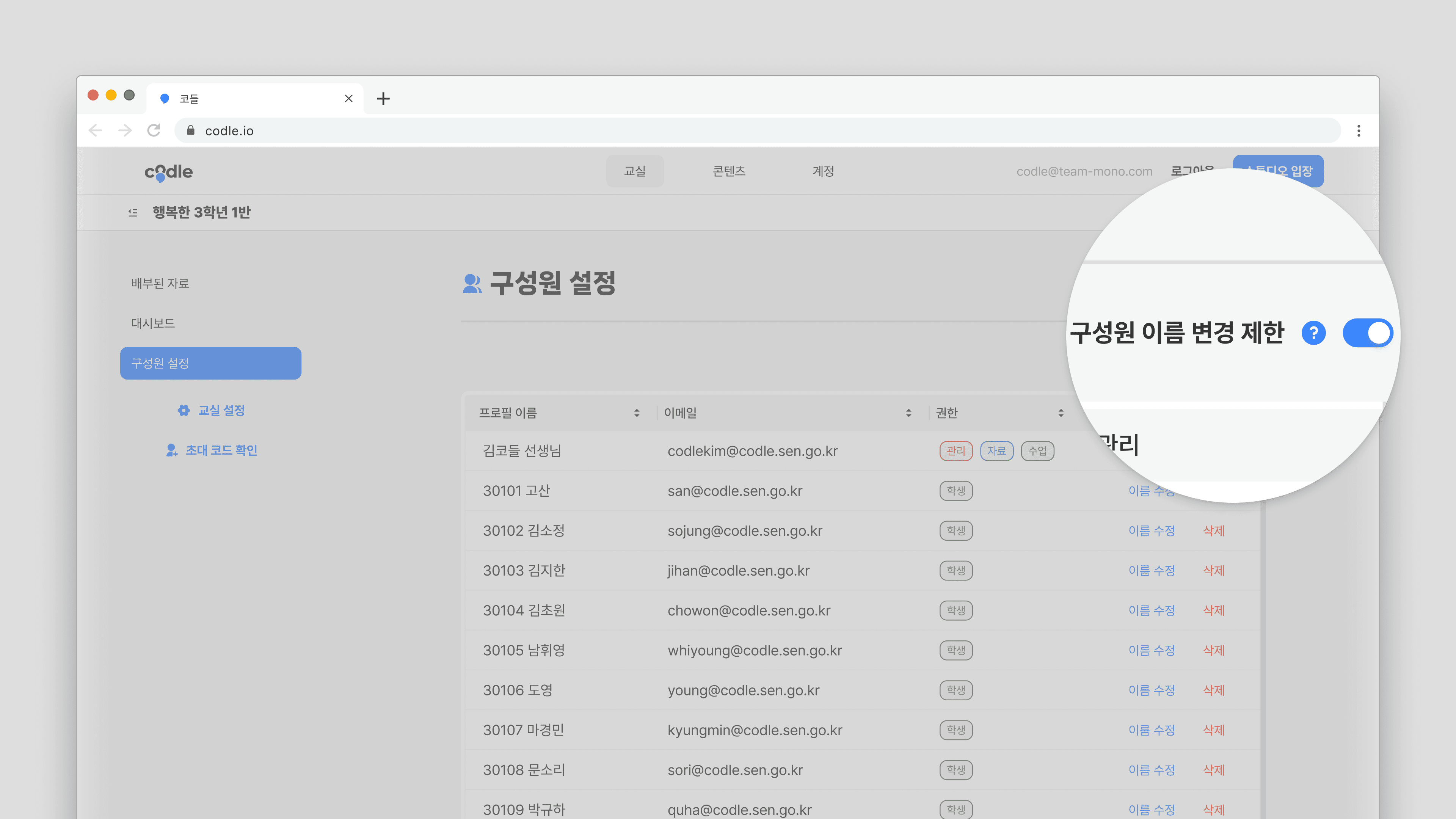The width and height of the screenshot is (1456, 819).
Task: Open the 계정 tab
Action: pyautogui.click(x=824, y=171)
